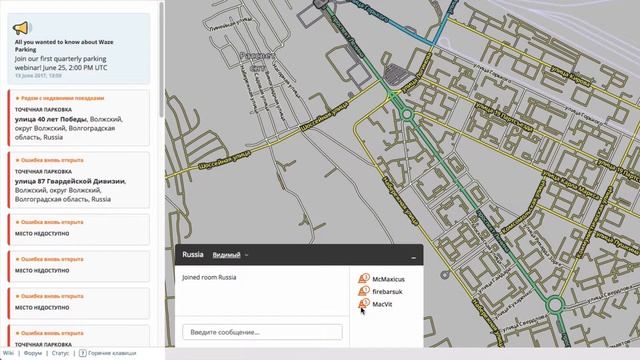Click the keyboard shortcuts question-mark icon
The image size is (640, 360).
pos(82,353)
